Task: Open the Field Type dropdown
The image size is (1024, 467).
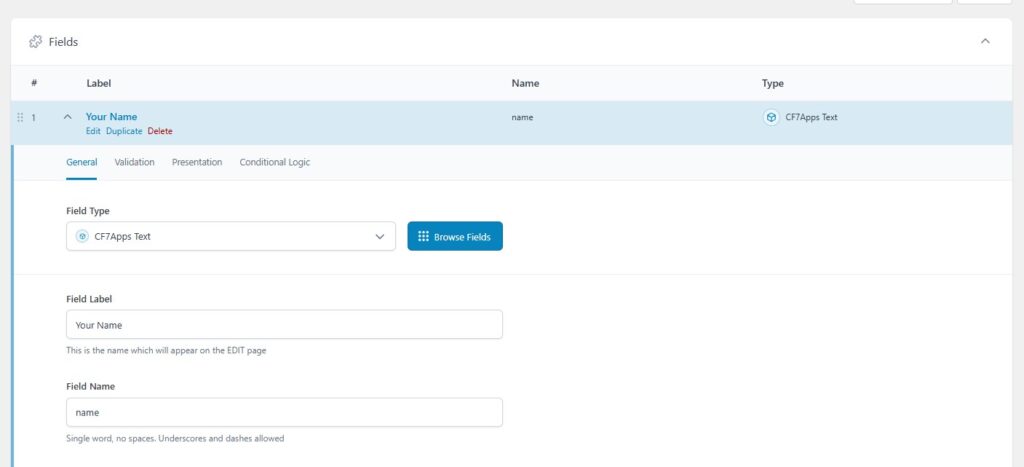Action: [x=231, y=236]
